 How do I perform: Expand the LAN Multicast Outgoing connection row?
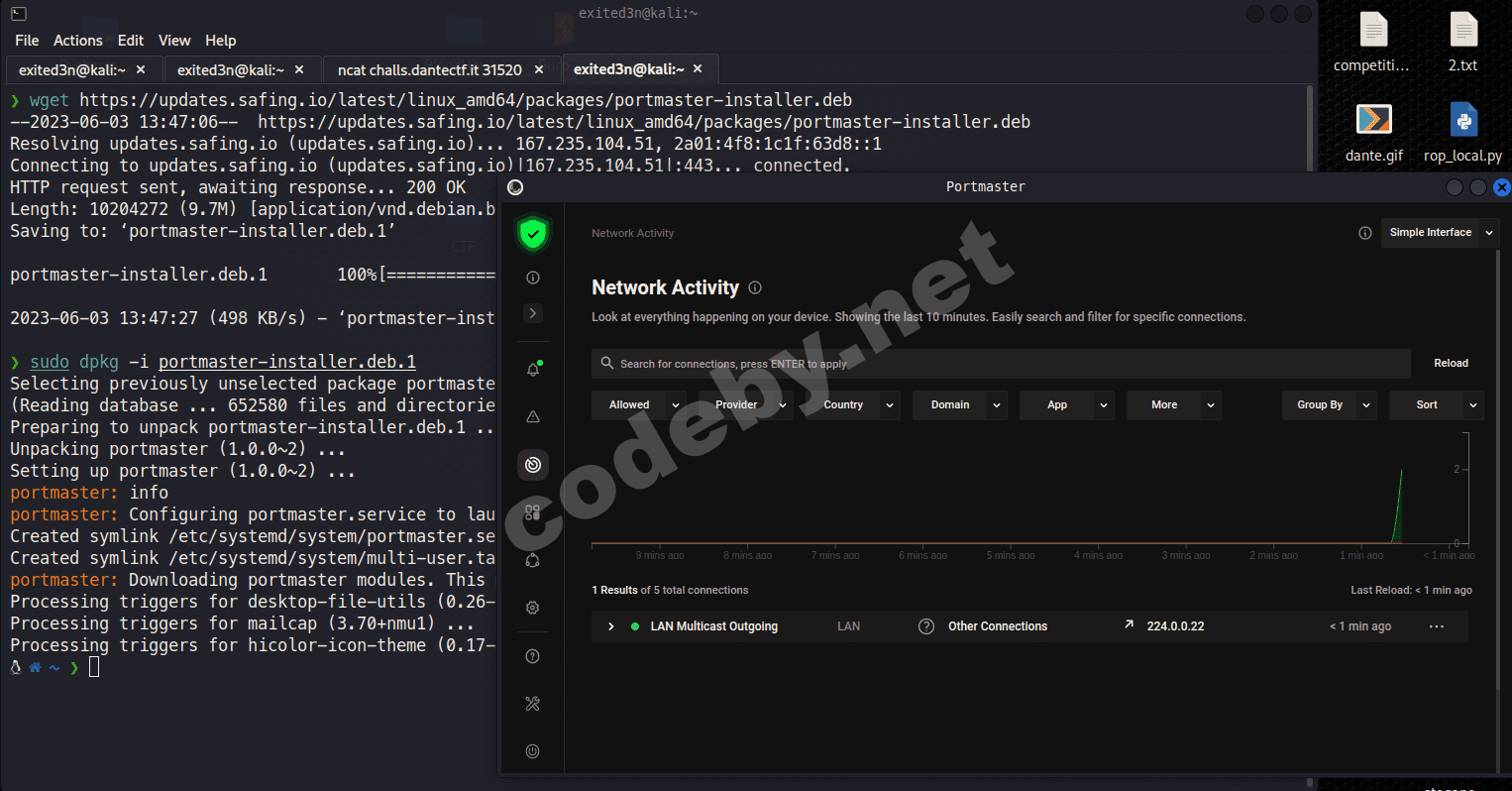(611, 626)
